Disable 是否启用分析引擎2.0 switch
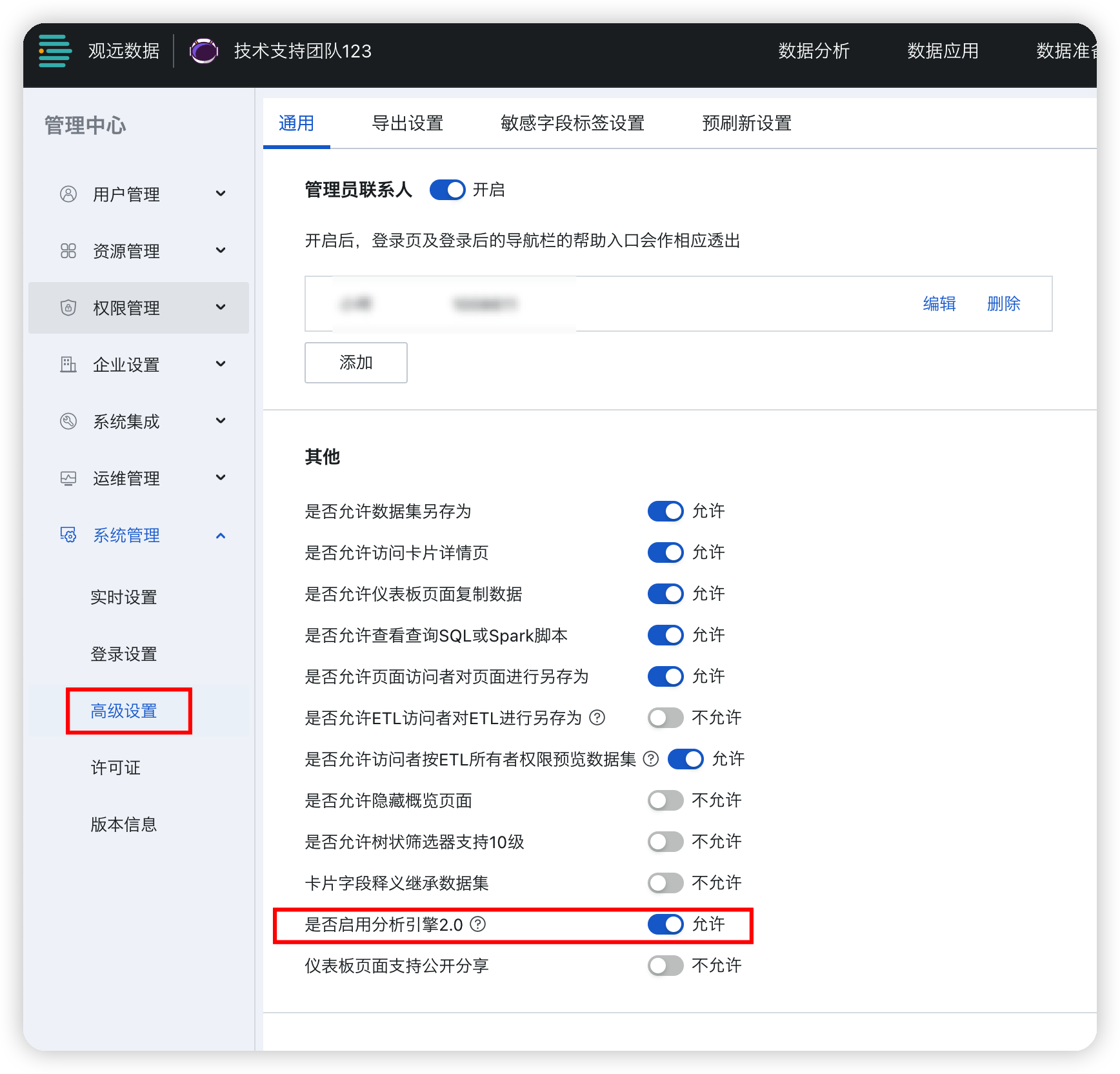Image resolution: width=1120 pixels, height=1074 pixels. pyautogui.click(x=666, y=924)
